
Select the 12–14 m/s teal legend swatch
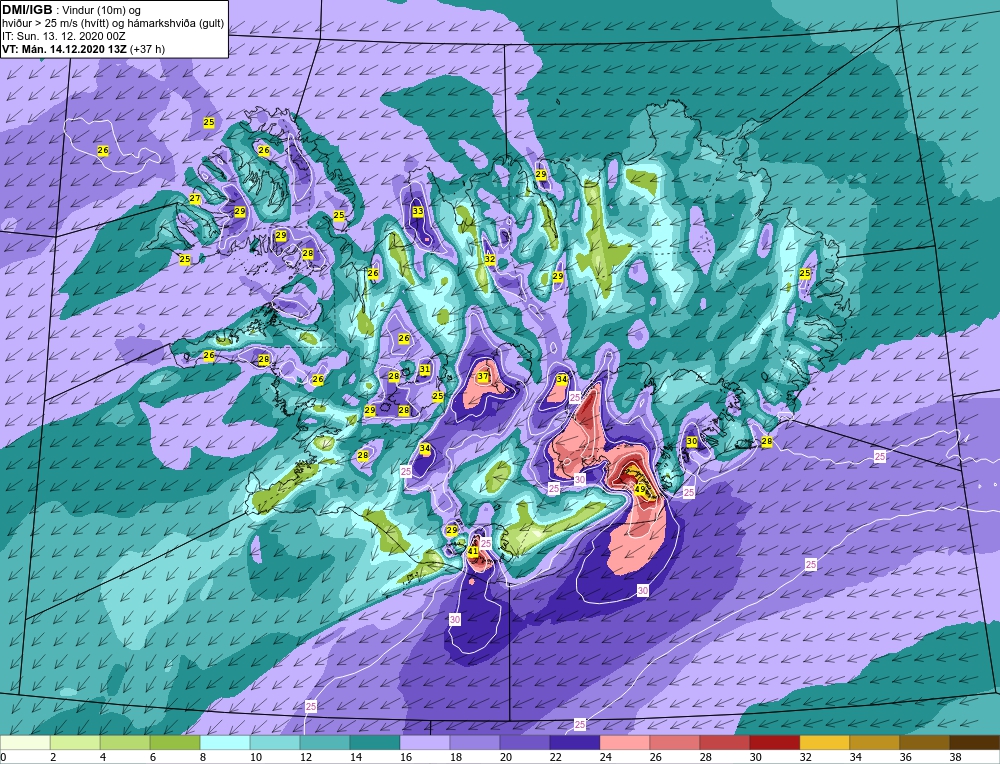325,742
